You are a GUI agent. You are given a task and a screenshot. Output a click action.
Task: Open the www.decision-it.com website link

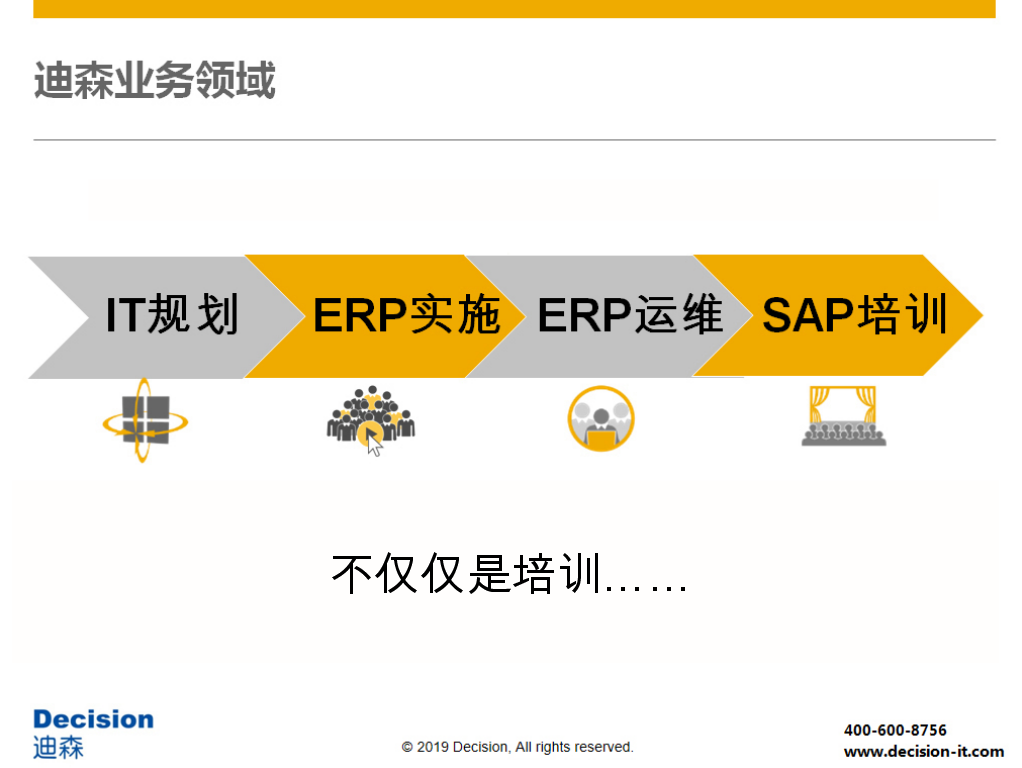click(923, 751)
